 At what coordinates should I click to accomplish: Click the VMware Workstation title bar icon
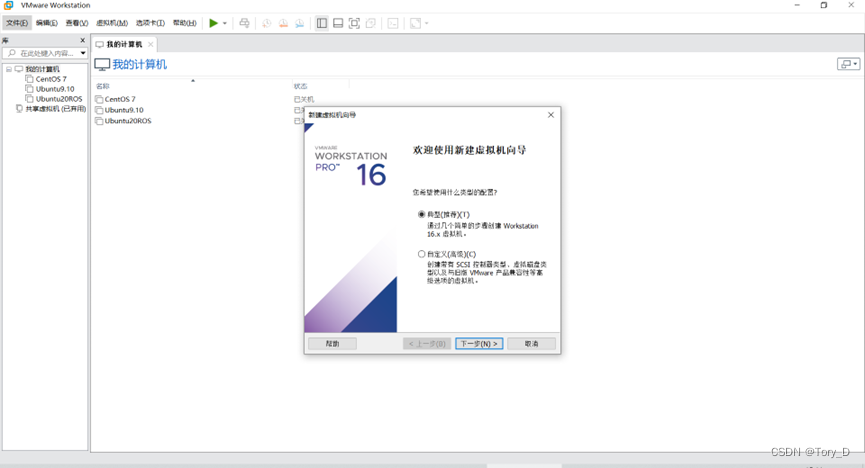[8, 5]
